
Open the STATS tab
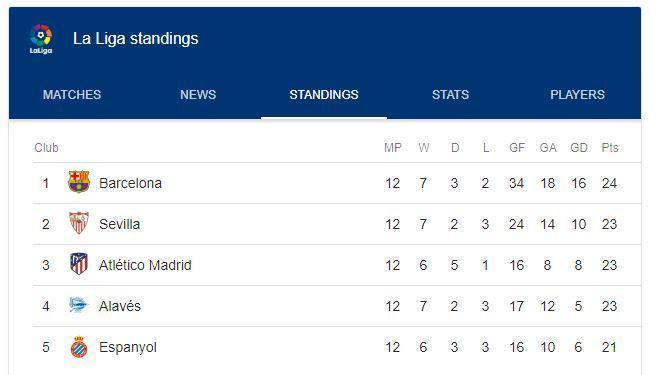pos(450,95)
